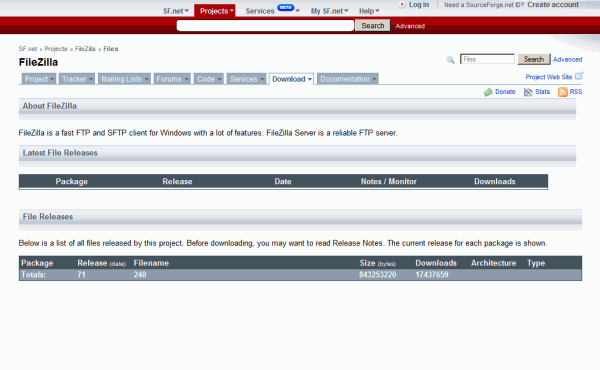The height and width of the screenshot is (370, 600).
Task: Open the SF.net dropdown menu
Action: click(176, 11)
